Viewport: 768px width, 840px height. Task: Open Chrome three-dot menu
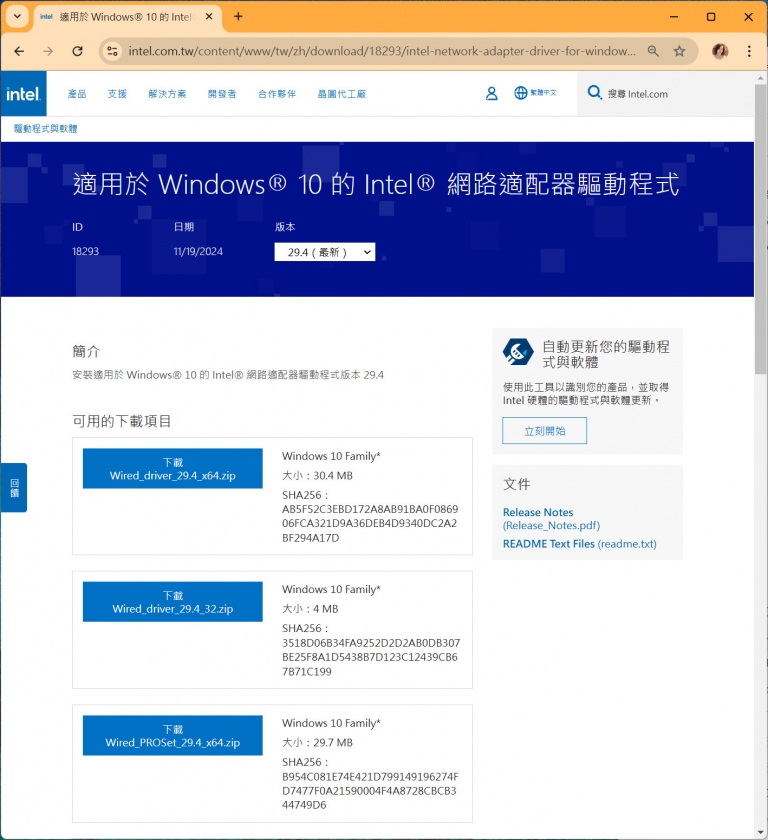tap(749, 51)
